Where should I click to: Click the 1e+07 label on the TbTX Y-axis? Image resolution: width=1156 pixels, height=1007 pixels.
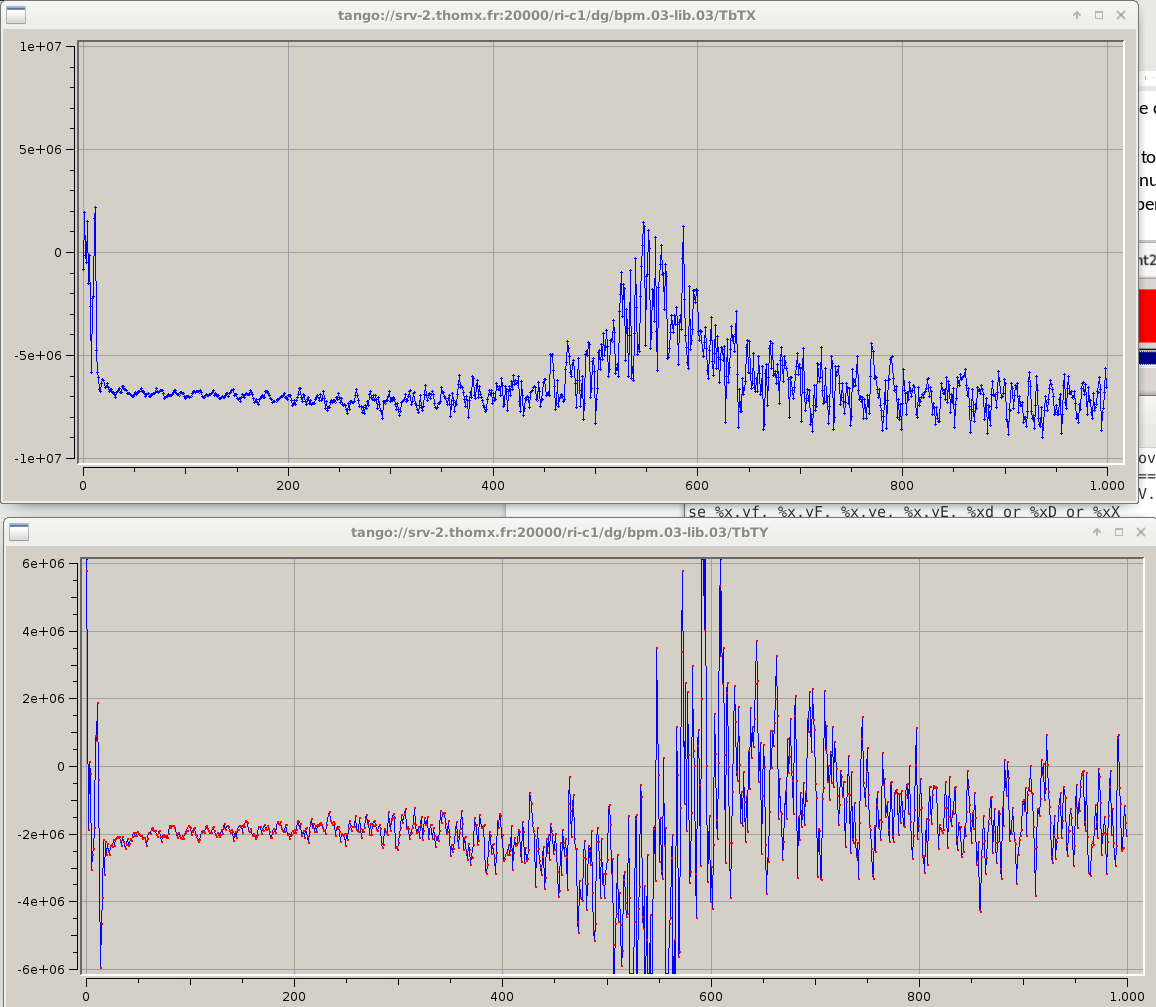point(42,46)
